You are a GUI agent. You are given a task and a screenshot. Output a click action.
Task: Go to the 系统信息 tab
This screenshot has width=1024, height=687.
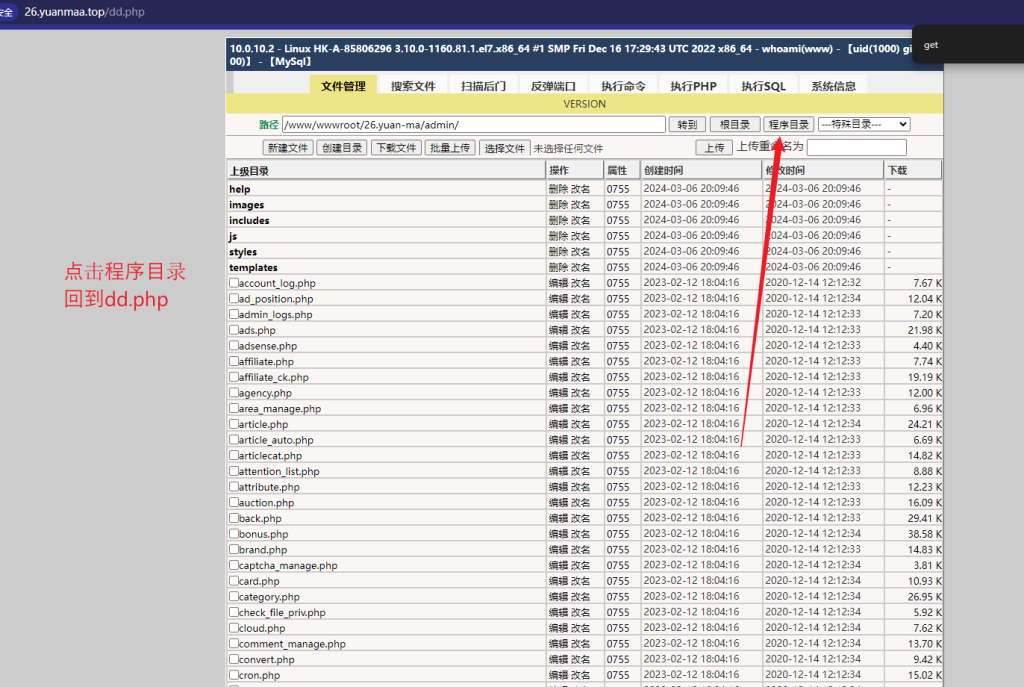point(833,86)
